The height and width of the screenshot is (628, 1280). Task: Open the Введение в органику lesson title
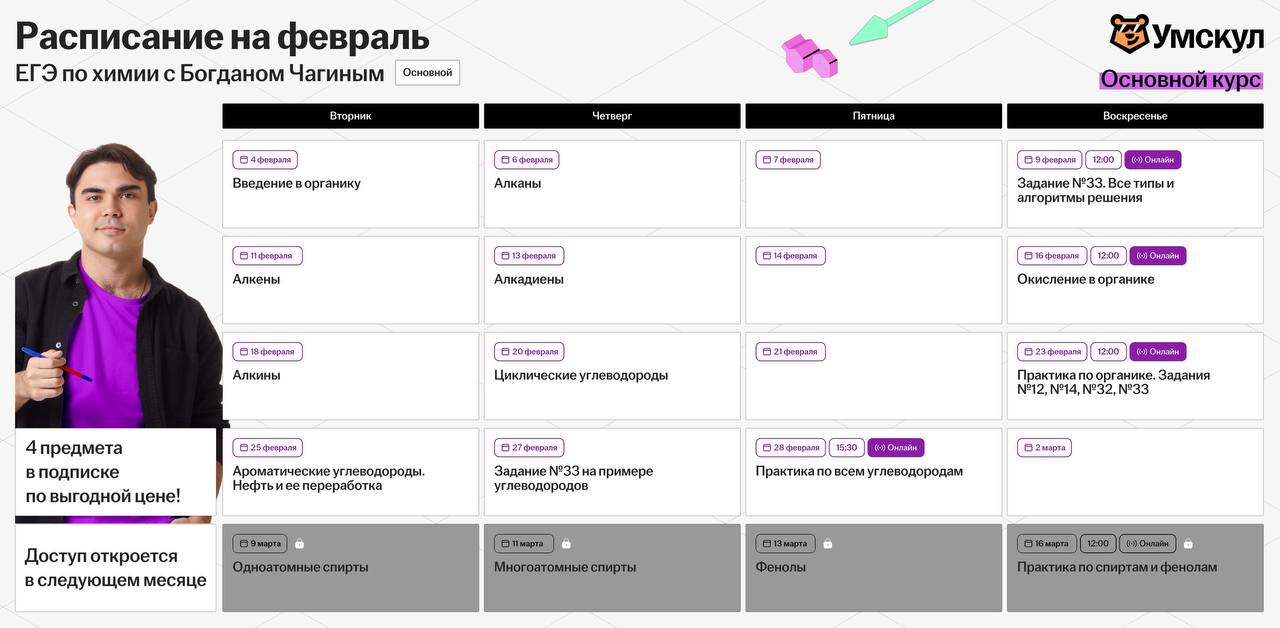[x=296, y=184]
